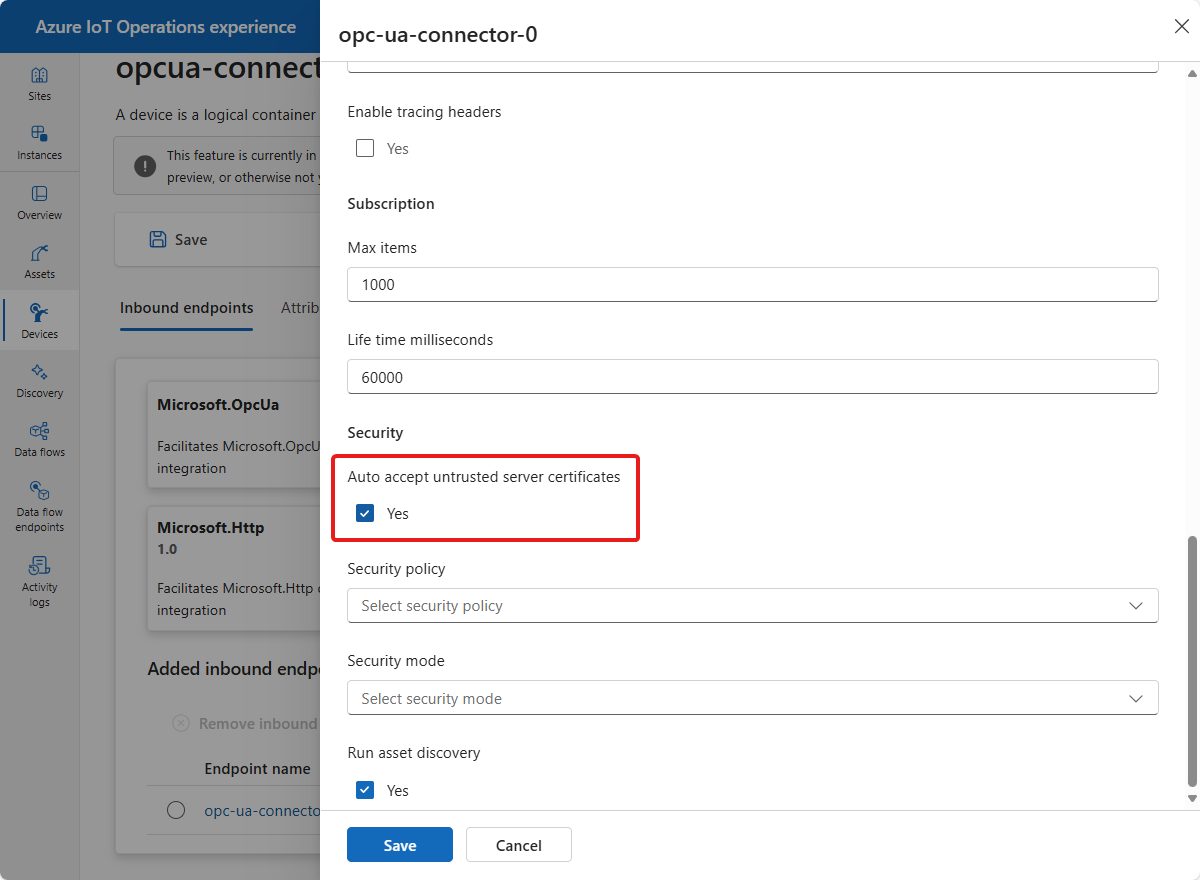Navigate to Assets using the sidebar icon
Viewport: 1200px width, 880px height.
coord(39,261)
